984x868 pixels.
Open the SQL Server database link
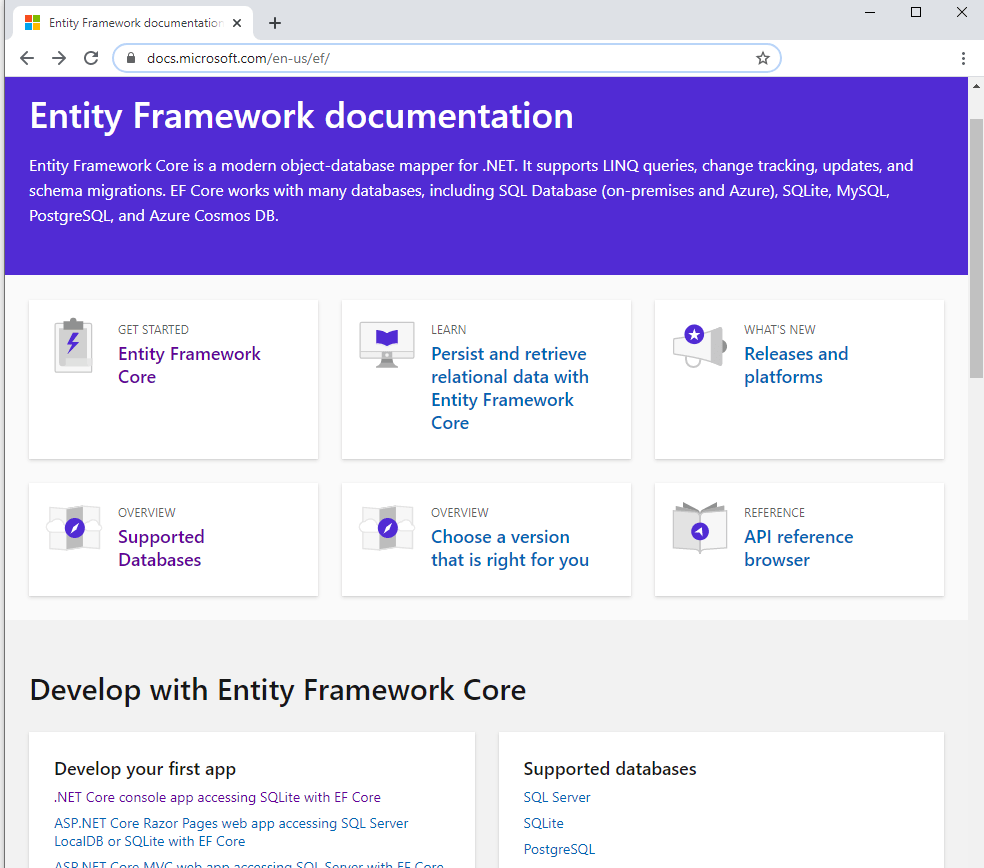pyautogui.click(x=557, y=797)
